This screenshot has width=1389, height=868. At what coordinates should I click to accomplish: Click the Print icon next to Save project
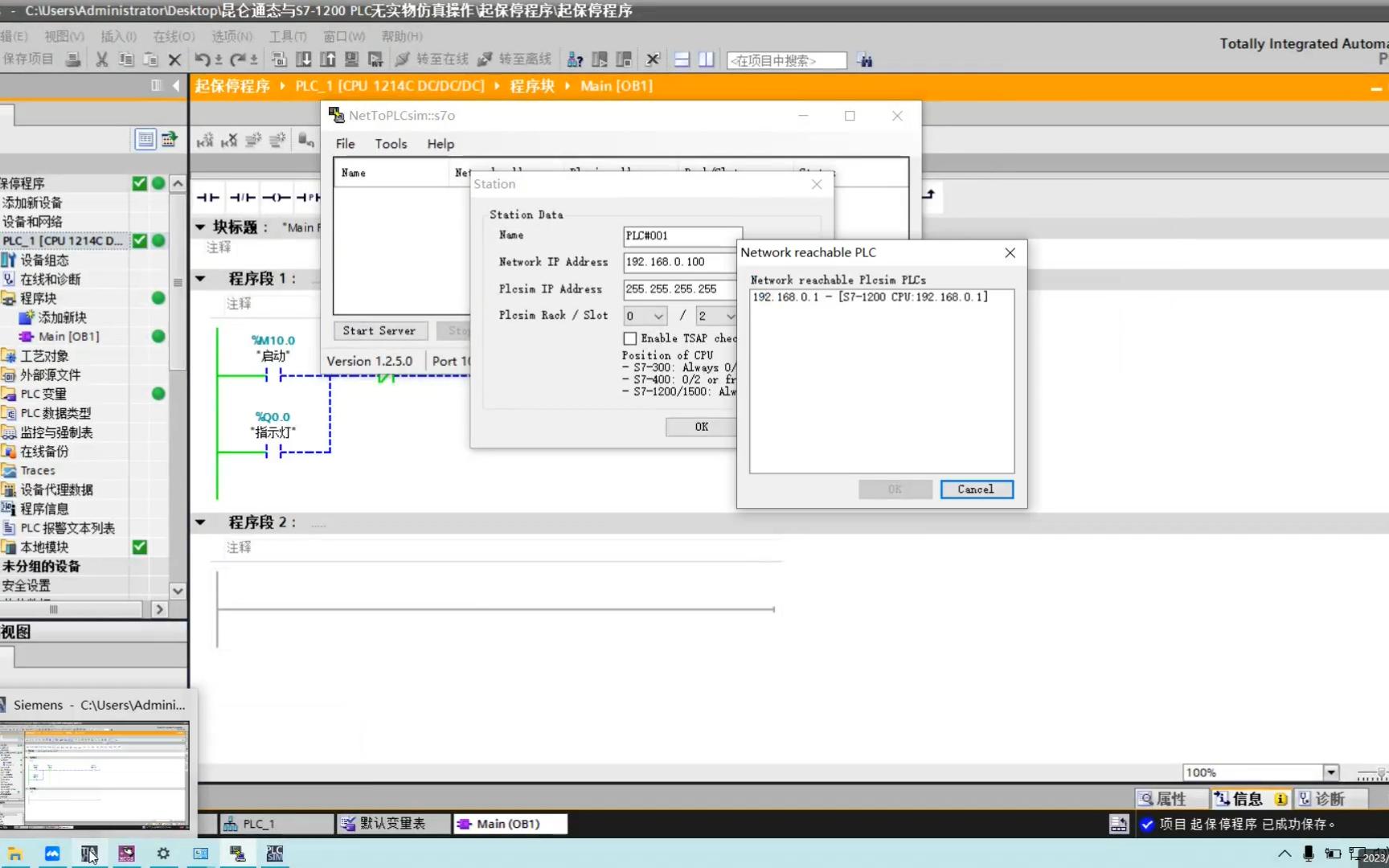click(x=73, y=59)
